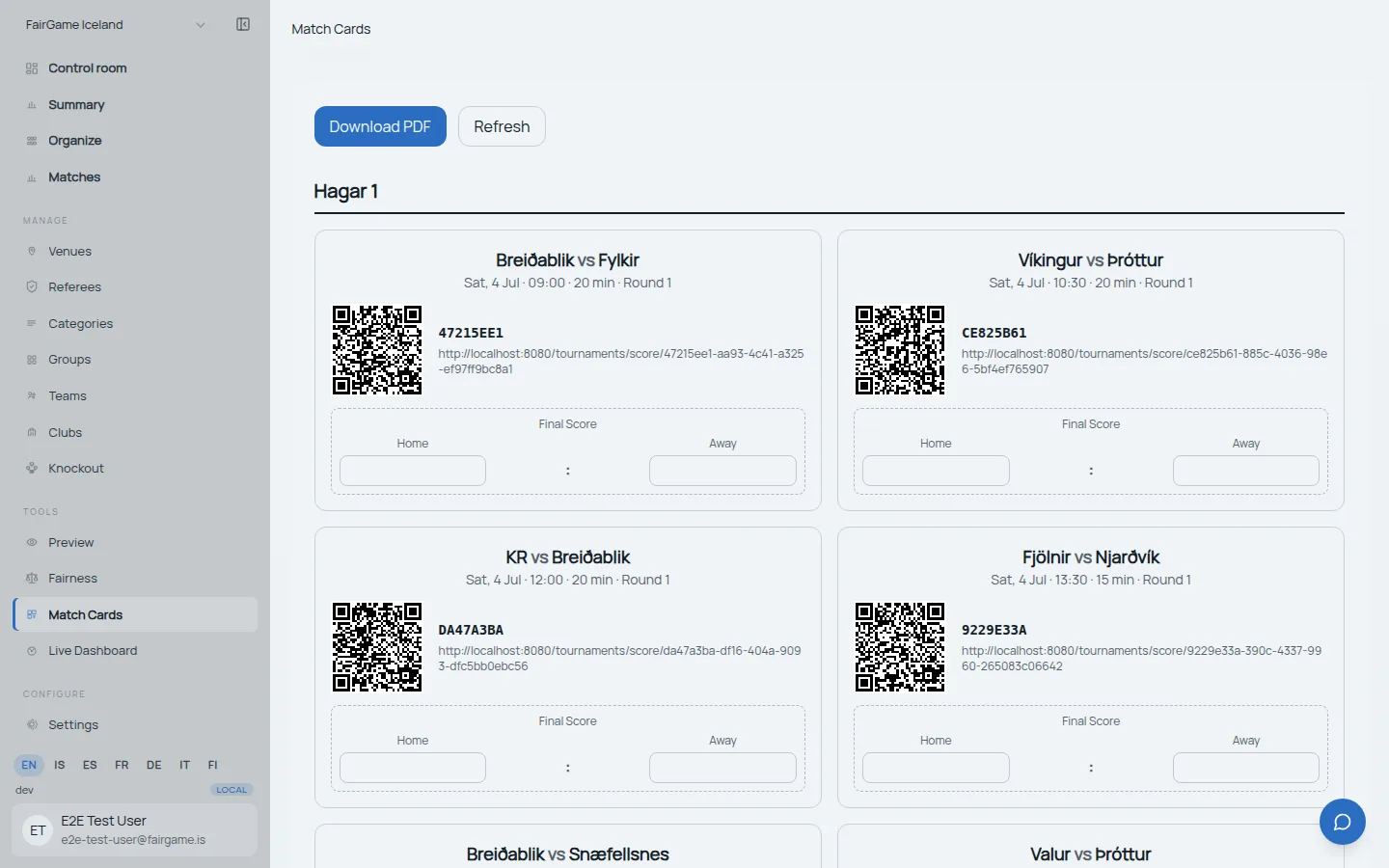The image size is (1389, 868).
Task: Click the Teams sidebar icon
Action: [x=32, y=395]
